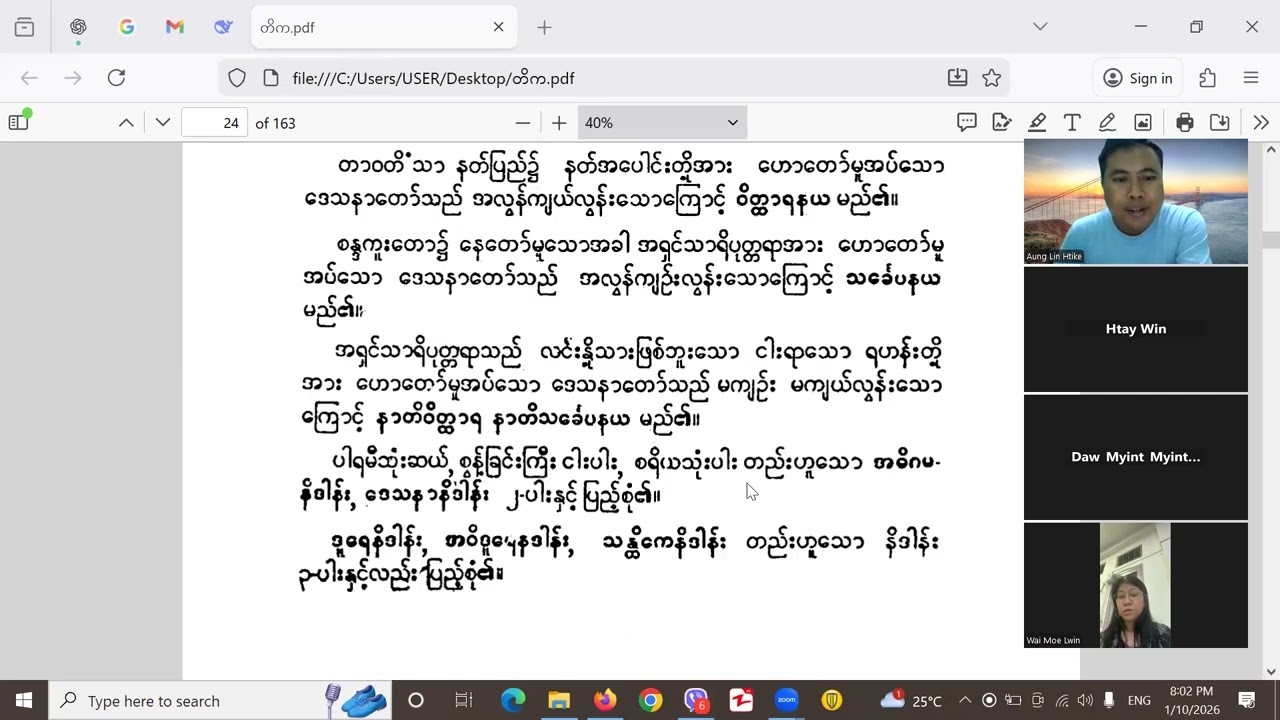Install page download icon in address bar
Viewport: 1280px width, 720px height.
click(x=957, y=78)
